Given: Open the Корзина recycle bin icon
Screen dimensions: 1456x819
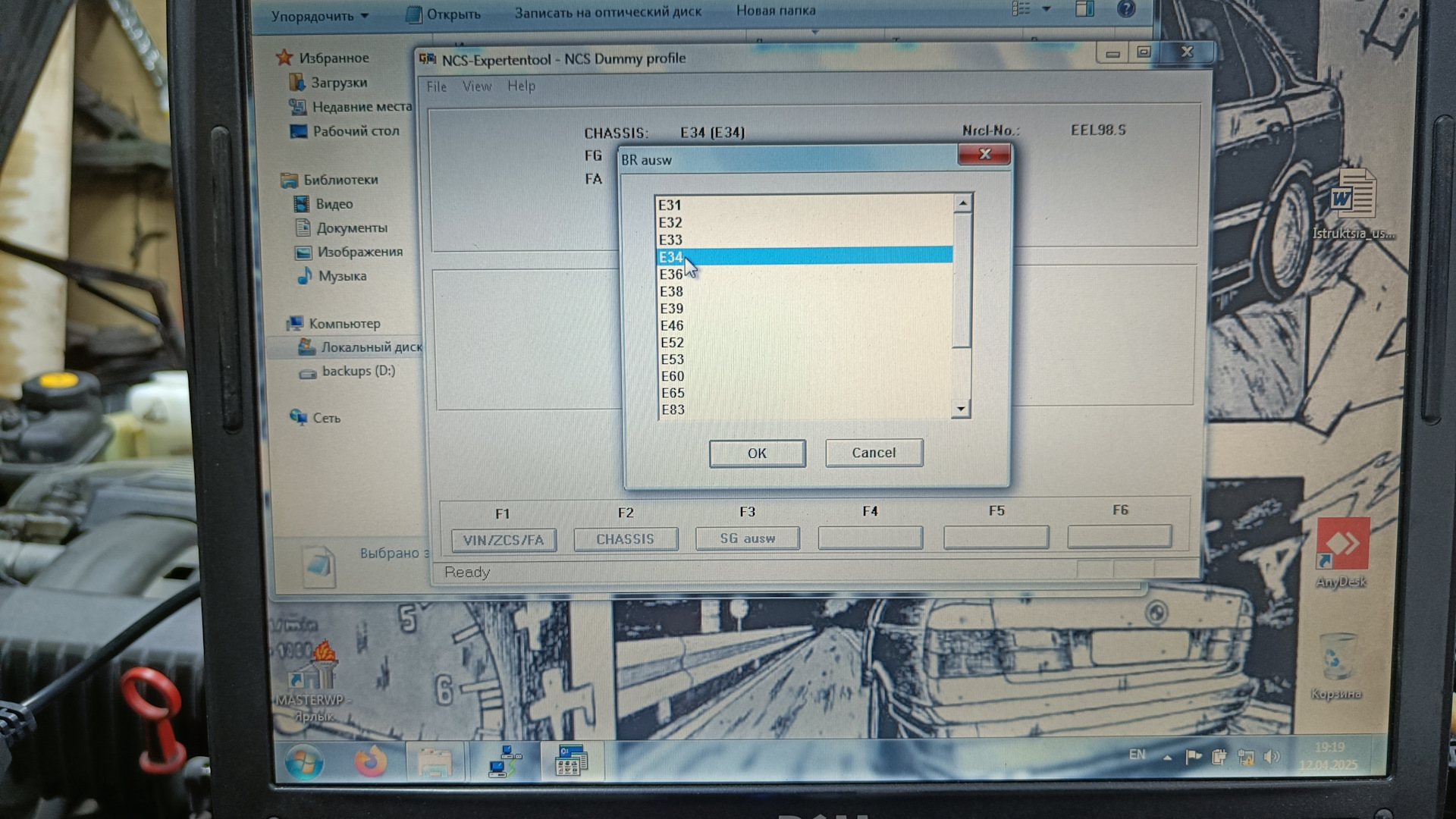Looking at the screenshot, I should pos(1336,667).
